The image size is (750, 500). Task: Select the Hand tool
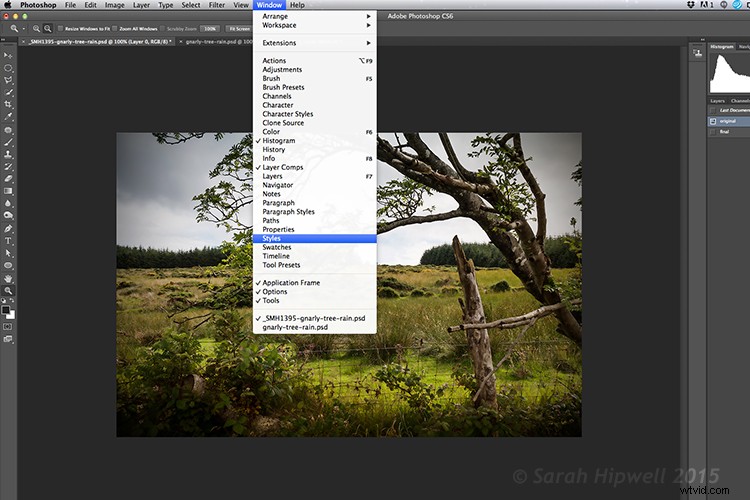(8, 278)
